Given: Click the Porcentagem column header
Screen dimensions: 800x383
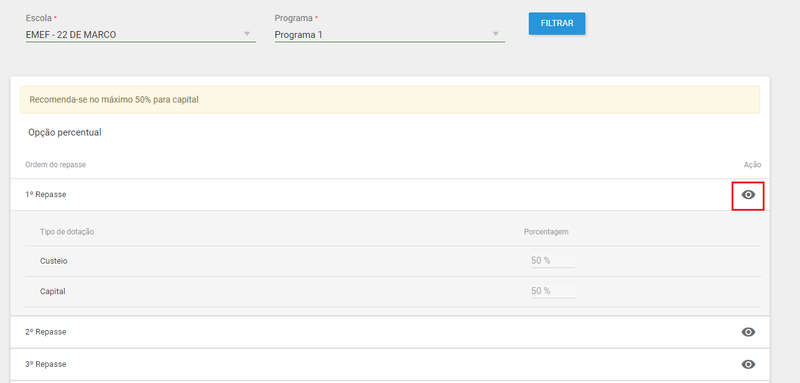Looking at the screenshot, I should pos(546,232).
